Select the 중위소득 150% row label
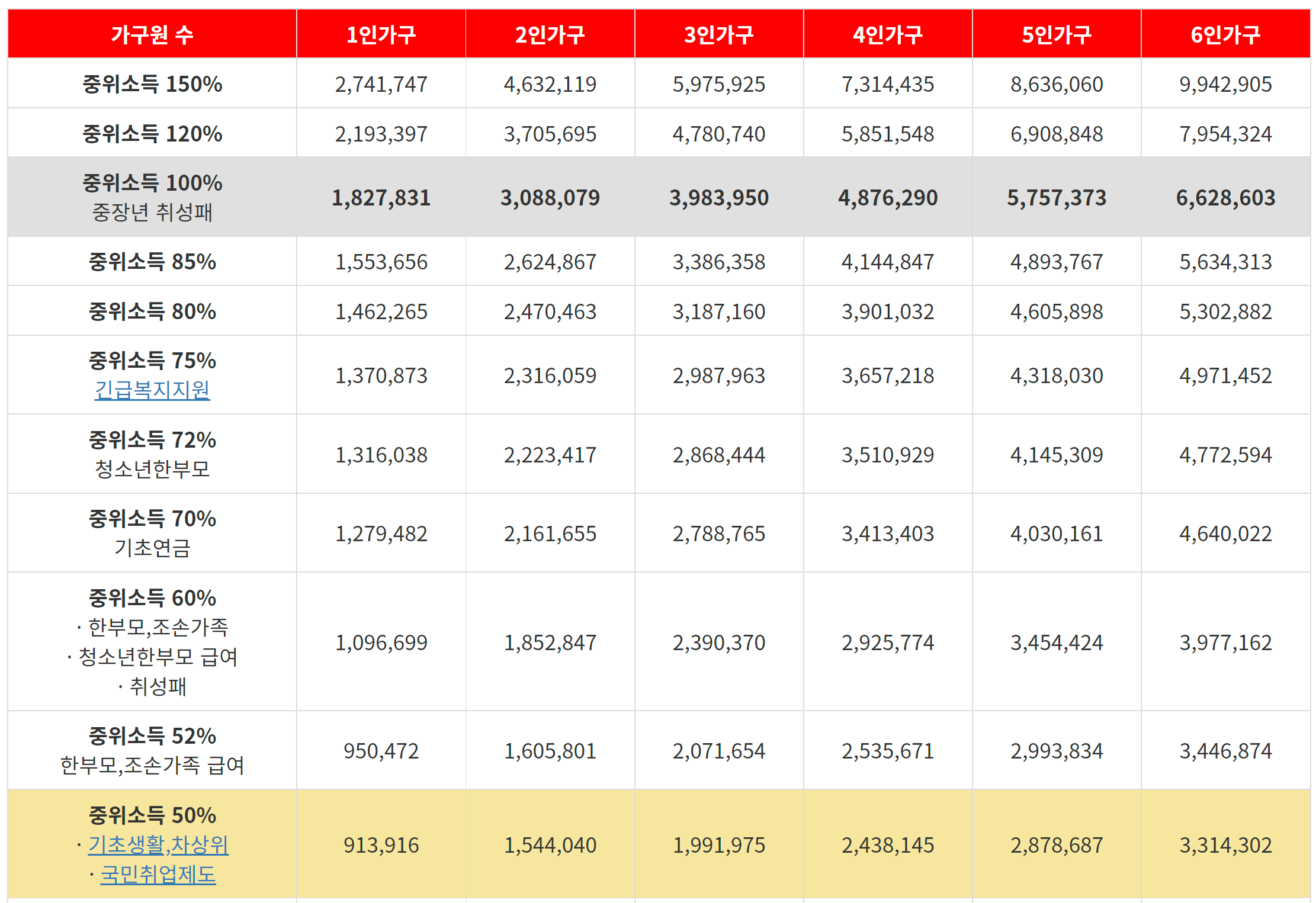 [152, 84]
